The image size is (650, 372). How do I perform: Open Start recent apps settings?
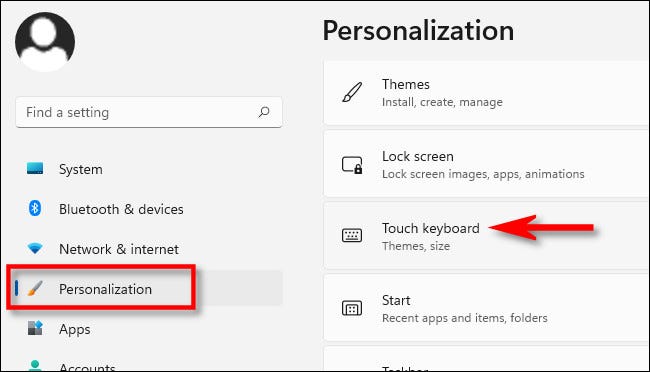[x=487, y=308]
